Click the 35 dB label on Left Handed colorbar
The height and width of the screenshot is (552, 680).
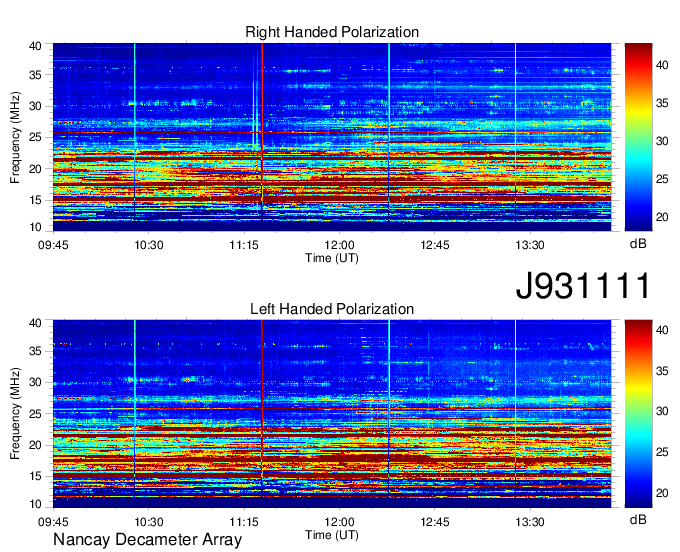pos(662,371)
